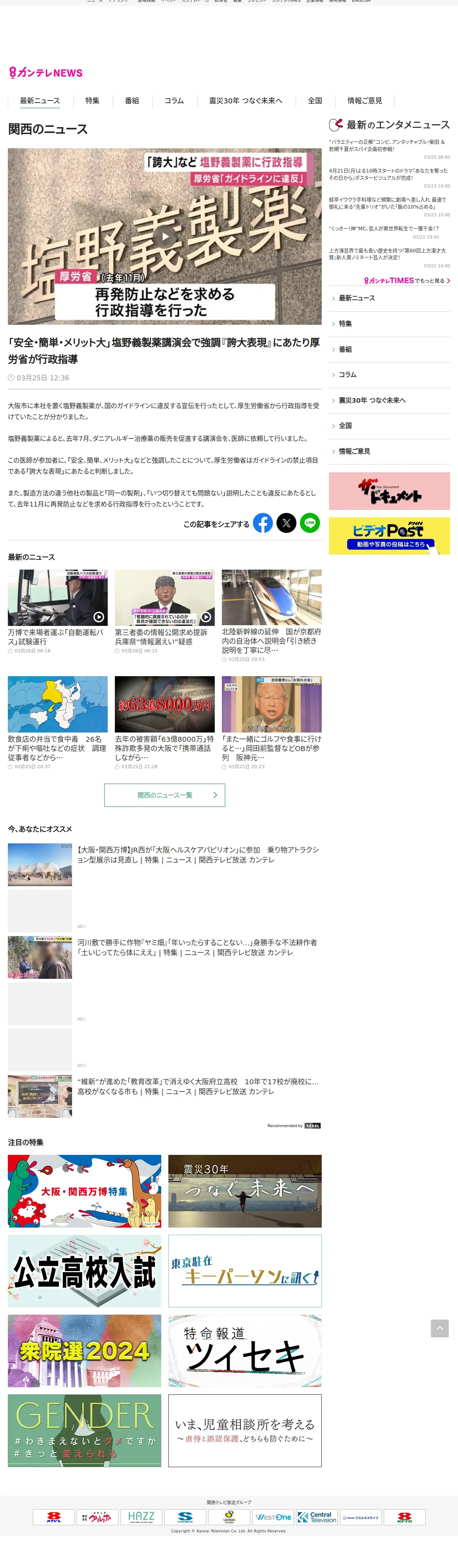The height and width of the screenshot is (1568, 458).
Task: Click the WestOne logo in footer
Action: pos(273,1517)
